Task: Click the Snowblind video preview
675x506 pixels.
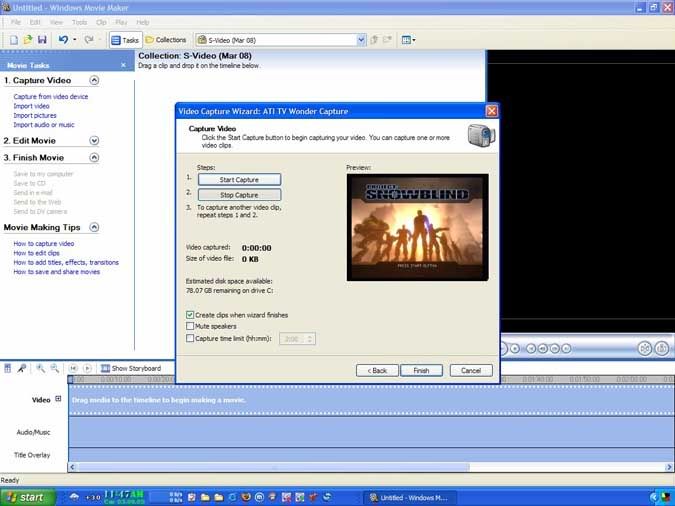Action: pyautogui.click(x=417, y=227)
